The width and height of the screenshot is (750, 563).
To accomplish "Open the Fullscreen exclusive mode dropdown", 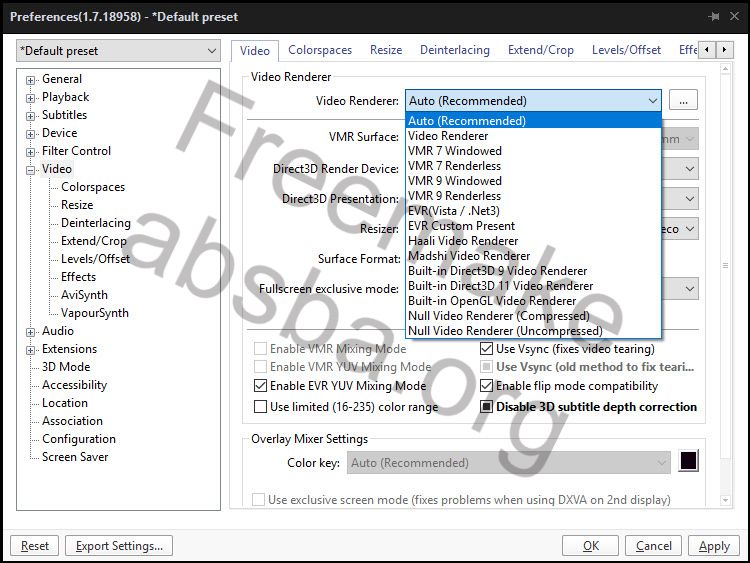I will [689, 288].
